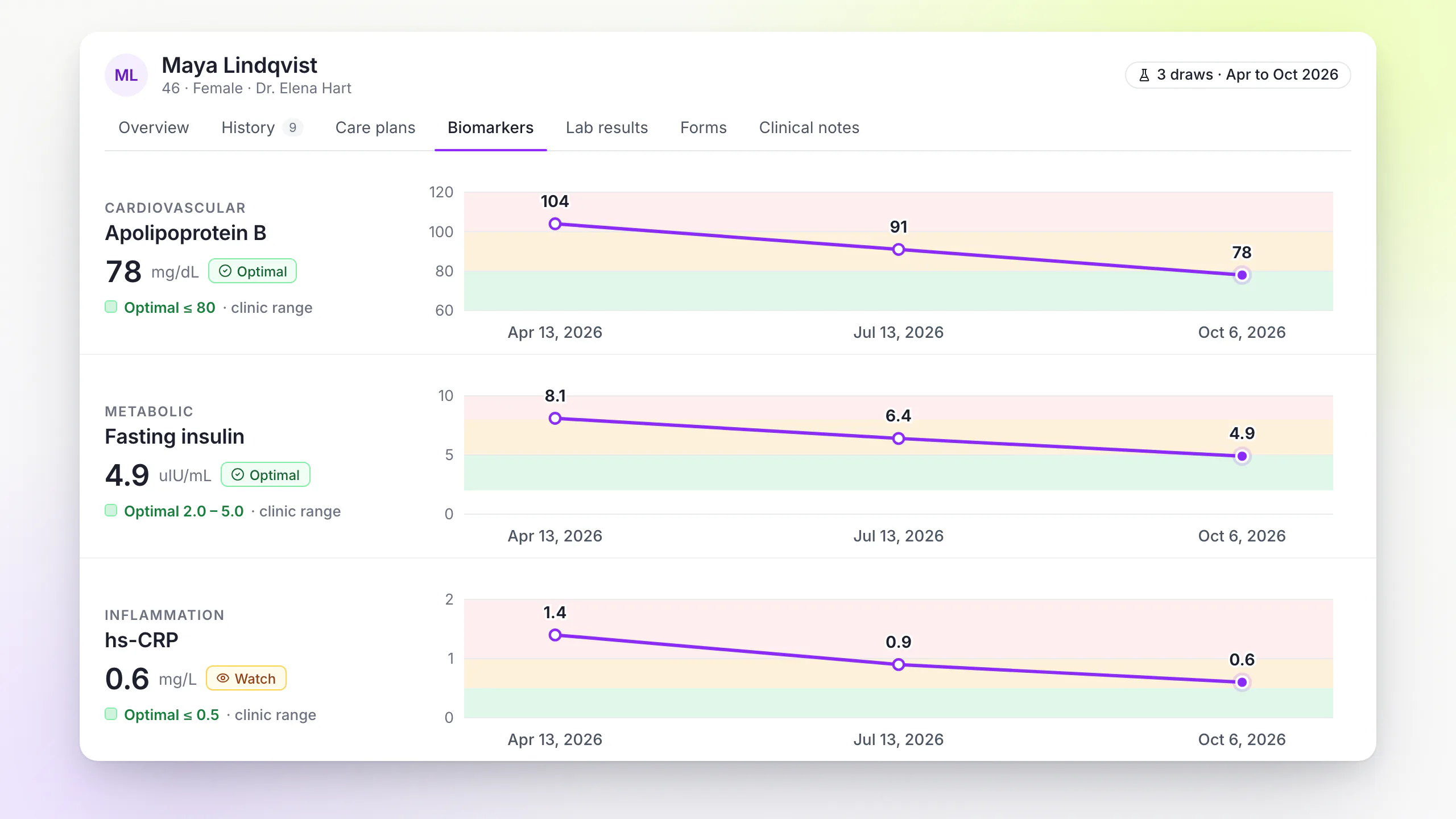Image resolution: width=1456 pixels, height=819 pixels.
Task: Click the hs-CRP heading
Action: tap(142, 640)
